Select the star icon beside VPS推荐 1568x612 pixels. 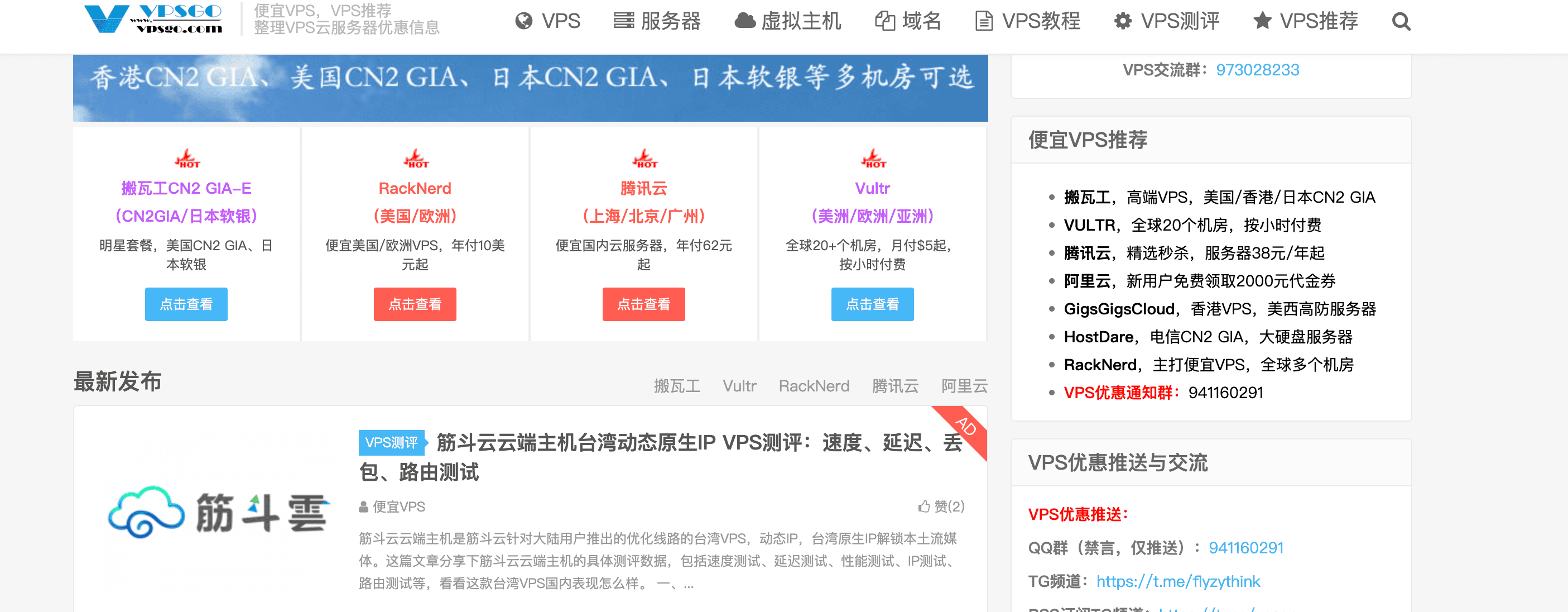coord(1262,21)
